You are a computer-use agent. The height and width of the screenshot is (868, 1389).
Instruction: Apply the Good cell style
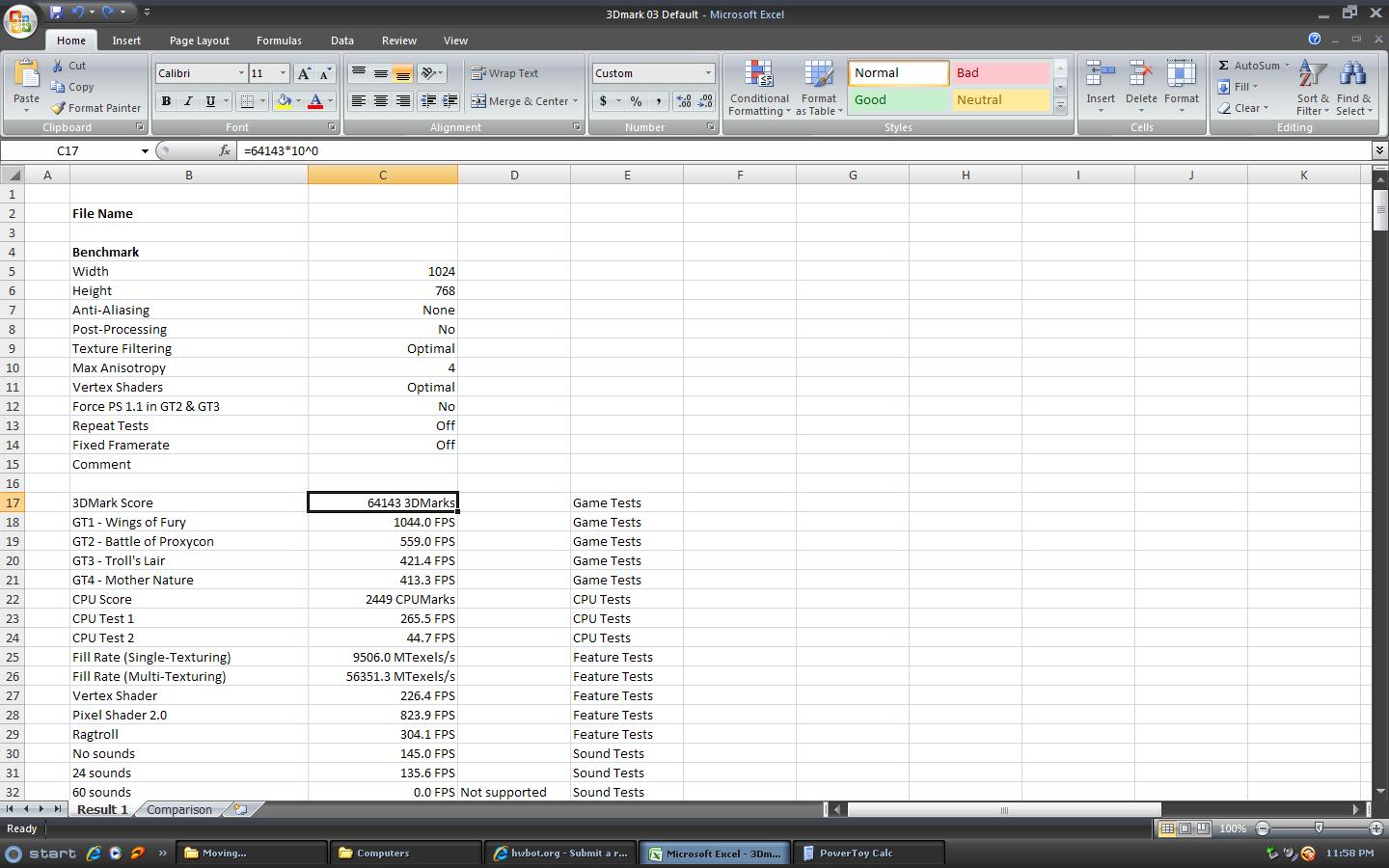tap(898, 100)
